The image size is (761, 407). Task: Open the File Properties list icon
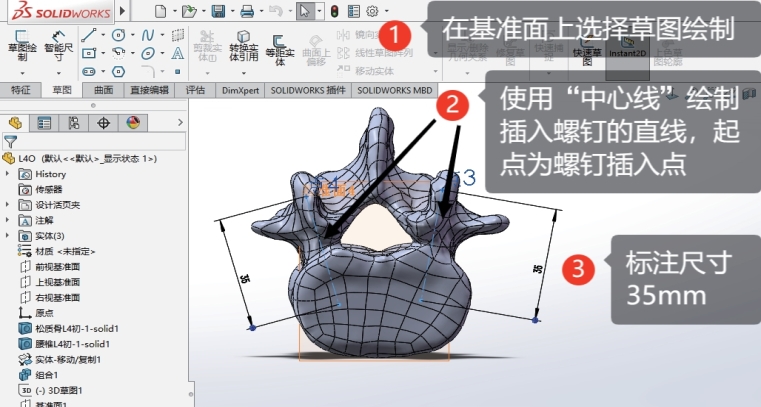coord(354,11)
